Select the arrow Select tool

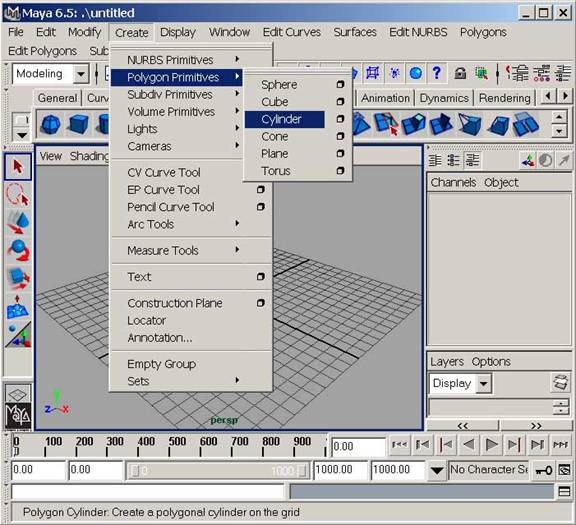(x=18, y=167)
